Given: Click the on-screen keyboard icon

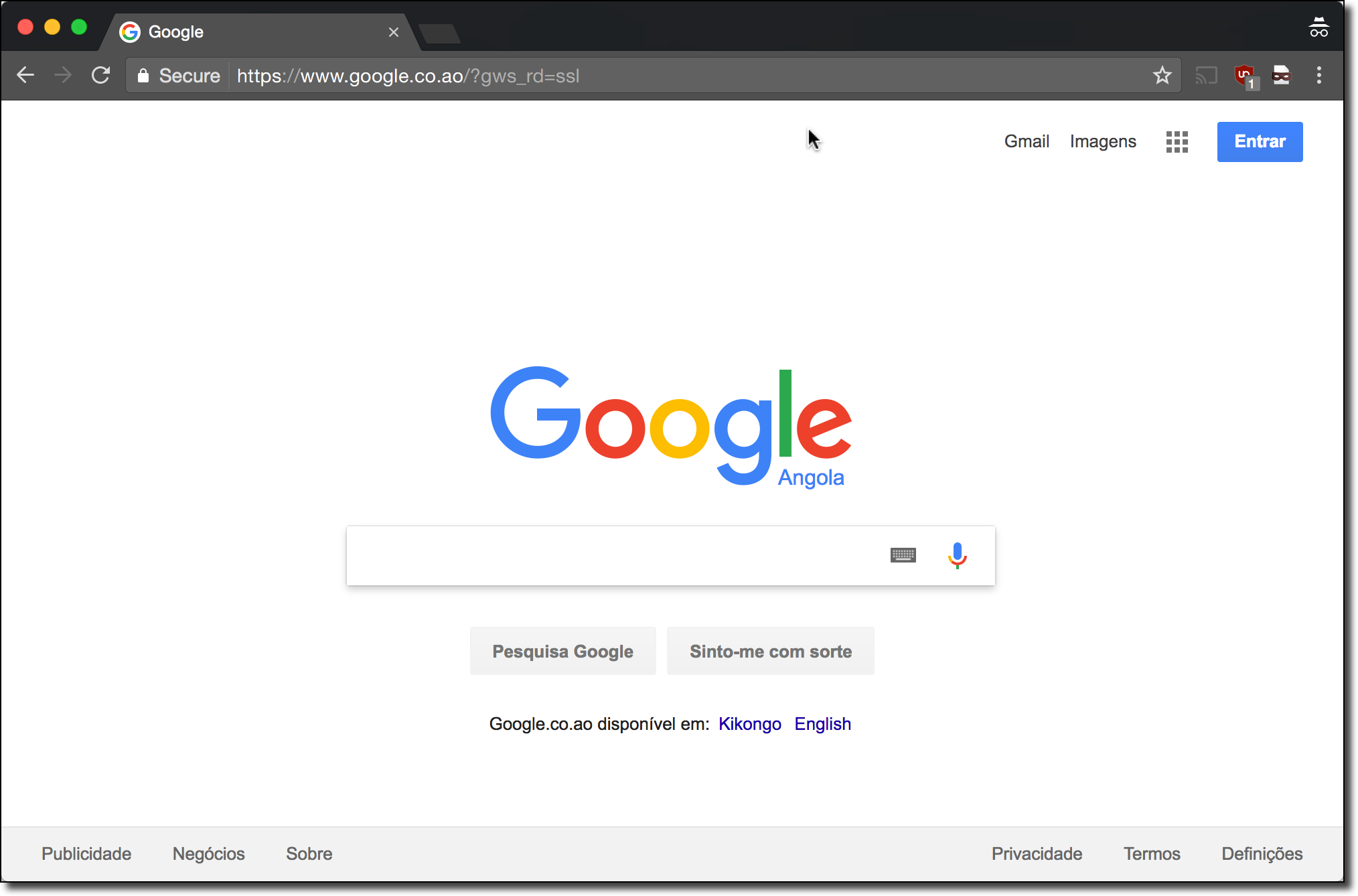Looking at the screenshot, I should tap(903, 555).
